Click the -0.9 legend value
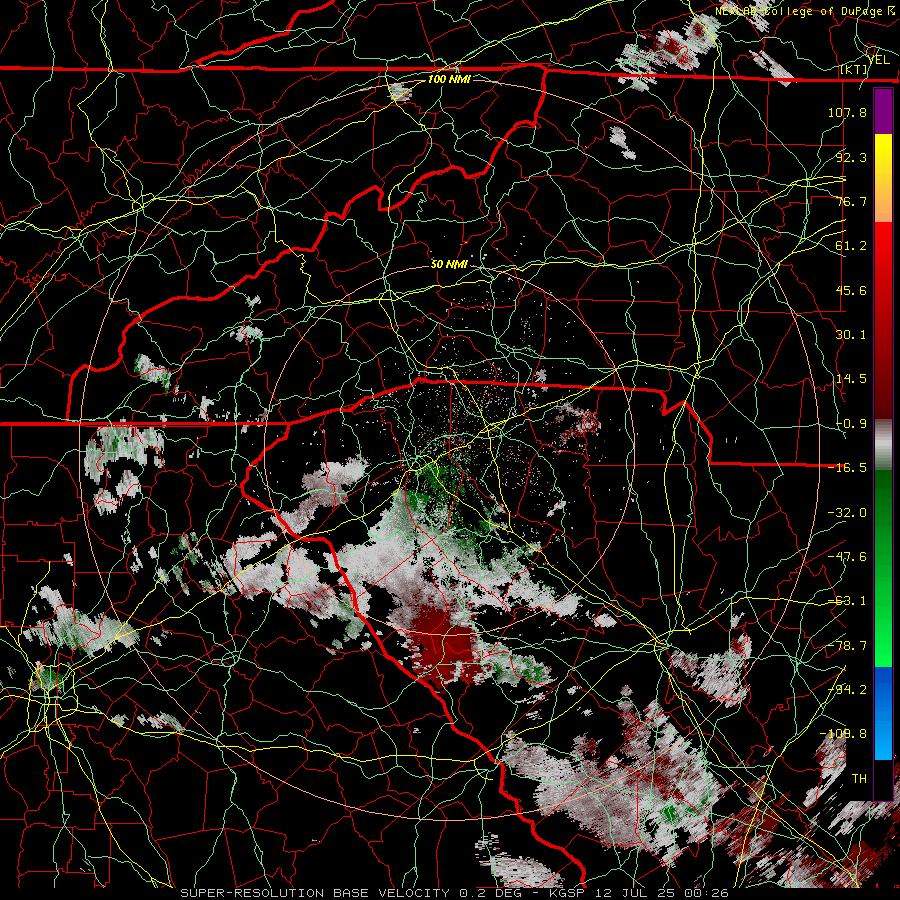Image resolution: width=900 pixels, height=900 pixels. pos(851,424)
